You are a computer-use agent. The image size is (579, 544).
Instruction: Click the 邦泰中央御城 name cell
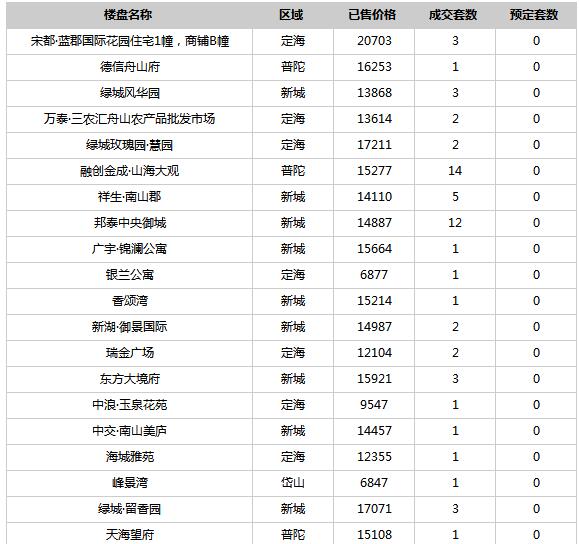(130, 223)
